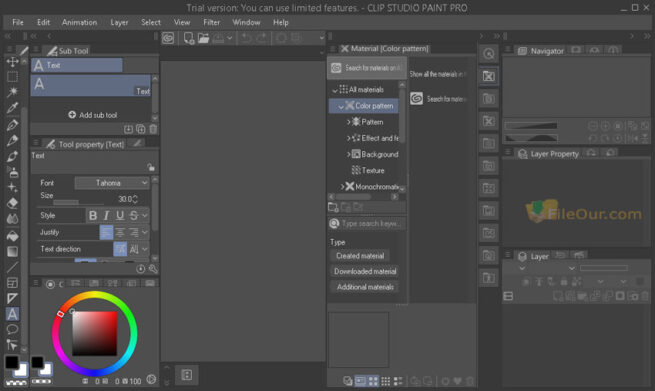
Task: Open the Animation menu
Action: click(x=79, y=23)
